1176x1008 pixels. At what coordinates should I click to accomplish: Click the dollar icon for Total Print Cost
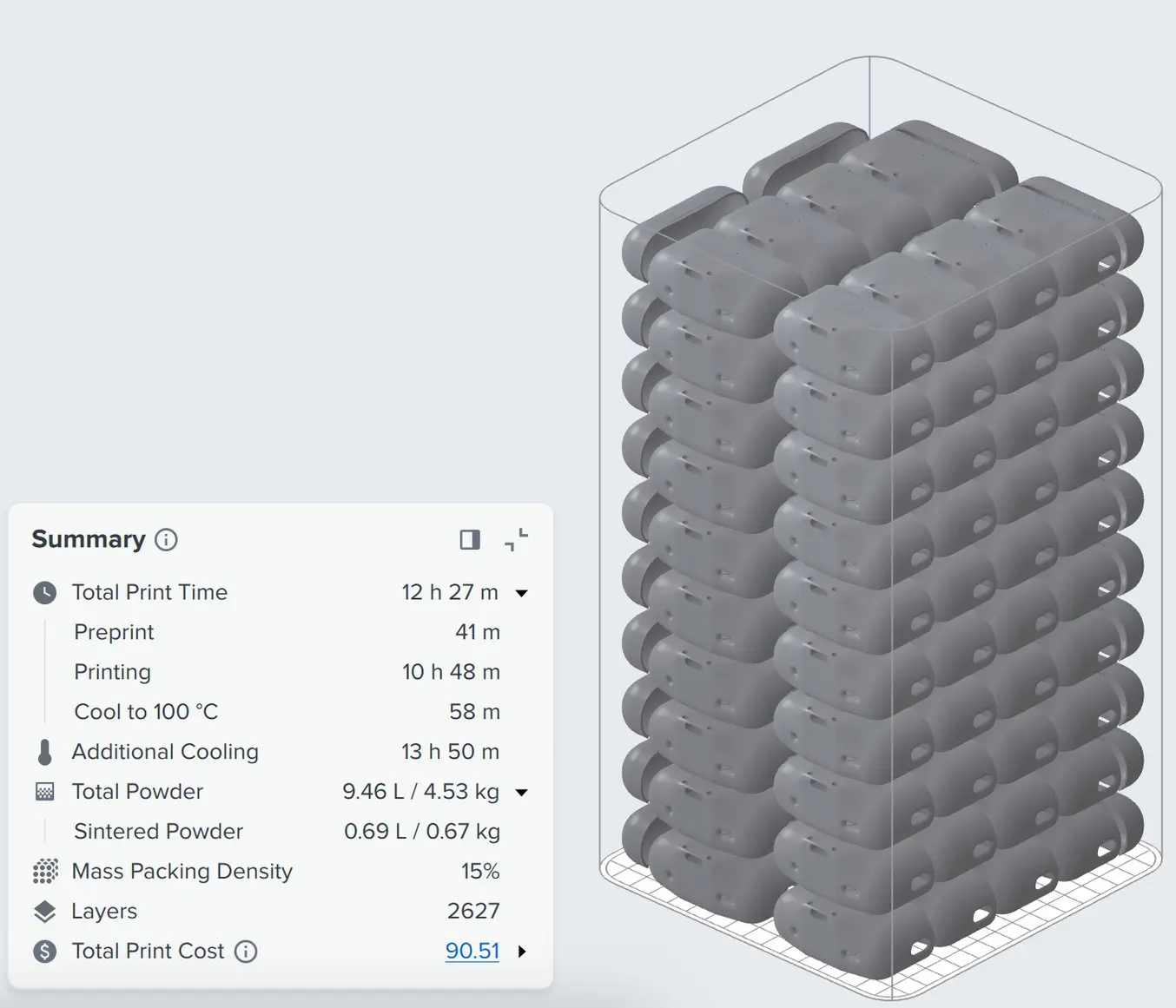point(45,952)
